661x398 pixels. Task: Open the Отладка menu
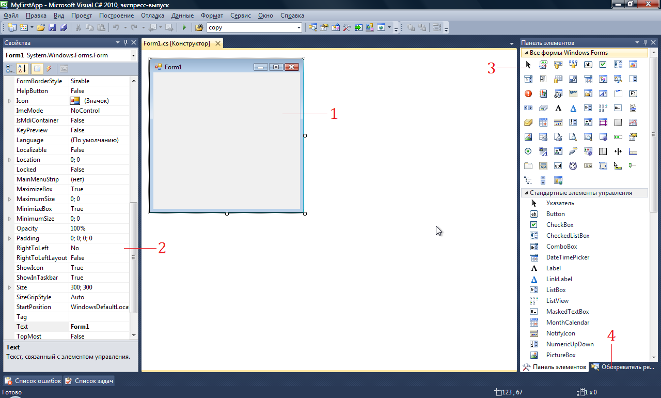(152, 16)
